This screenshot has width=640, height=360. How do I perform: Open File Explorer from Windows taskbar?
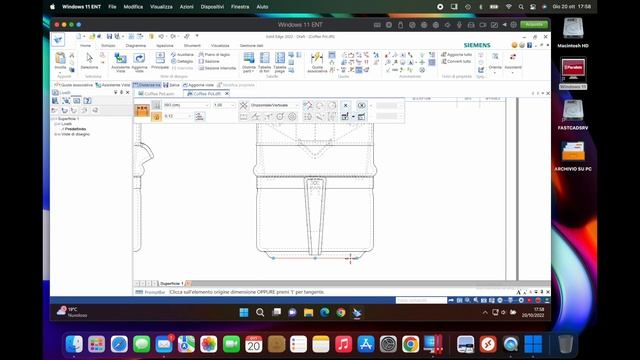[308, 313]
